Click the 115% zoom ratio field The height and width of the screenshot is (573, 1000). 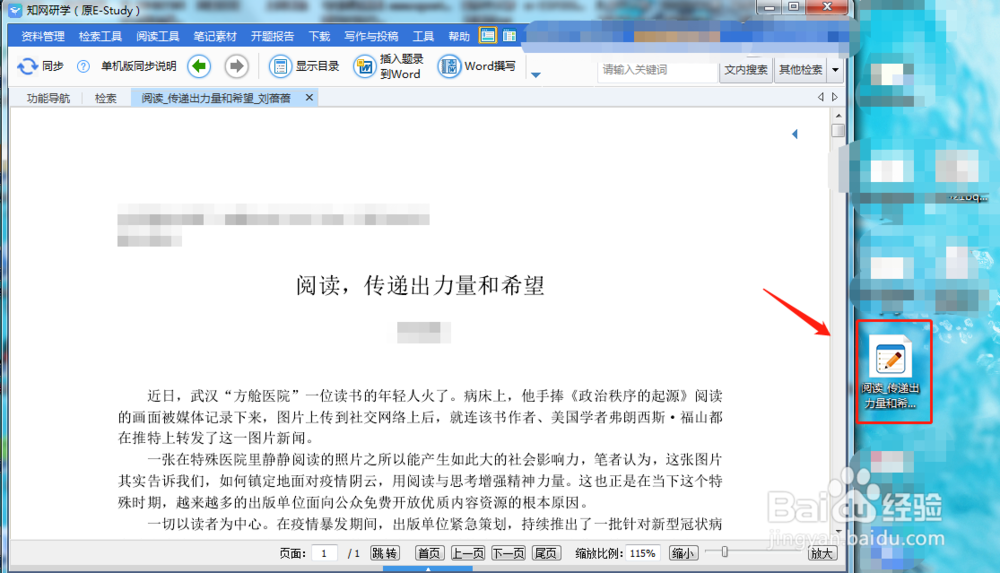point(643,553)
